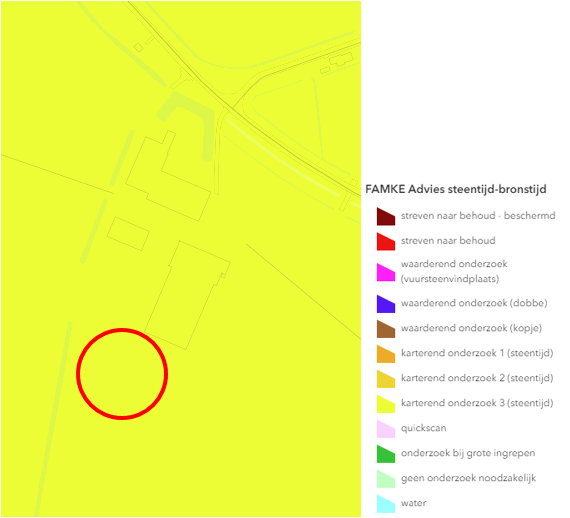The height and width of the screenshot is (518, 570).
Task: Click the 'quickscan' legend label
Action: pos(424,428)
